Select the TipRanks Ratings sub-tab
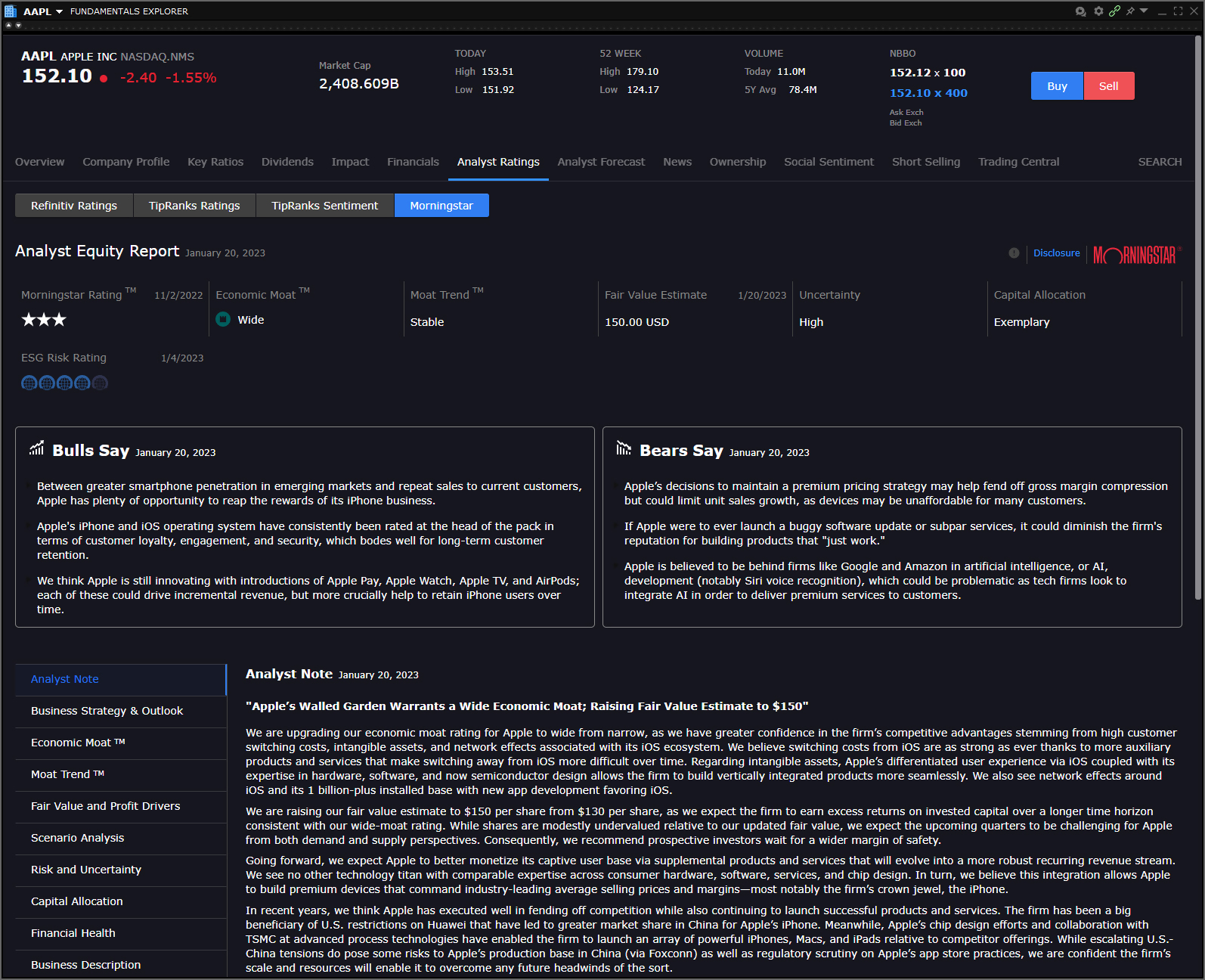This screenshot has width=1205, height=980. [194, 206]
